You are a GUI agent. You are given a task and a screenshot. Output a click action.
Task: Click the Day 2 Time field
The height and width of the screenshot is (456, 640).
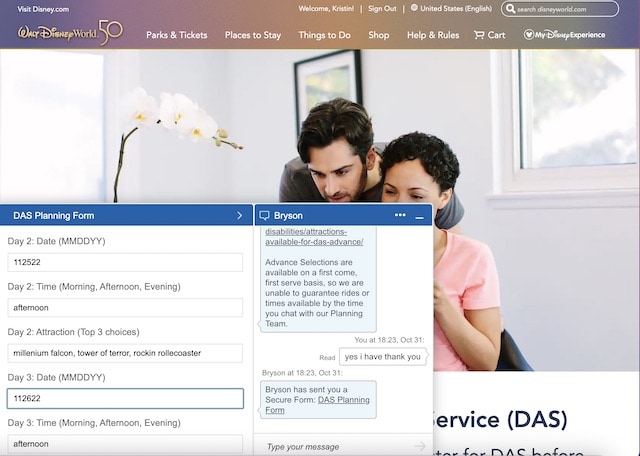[x=125, y=307]
